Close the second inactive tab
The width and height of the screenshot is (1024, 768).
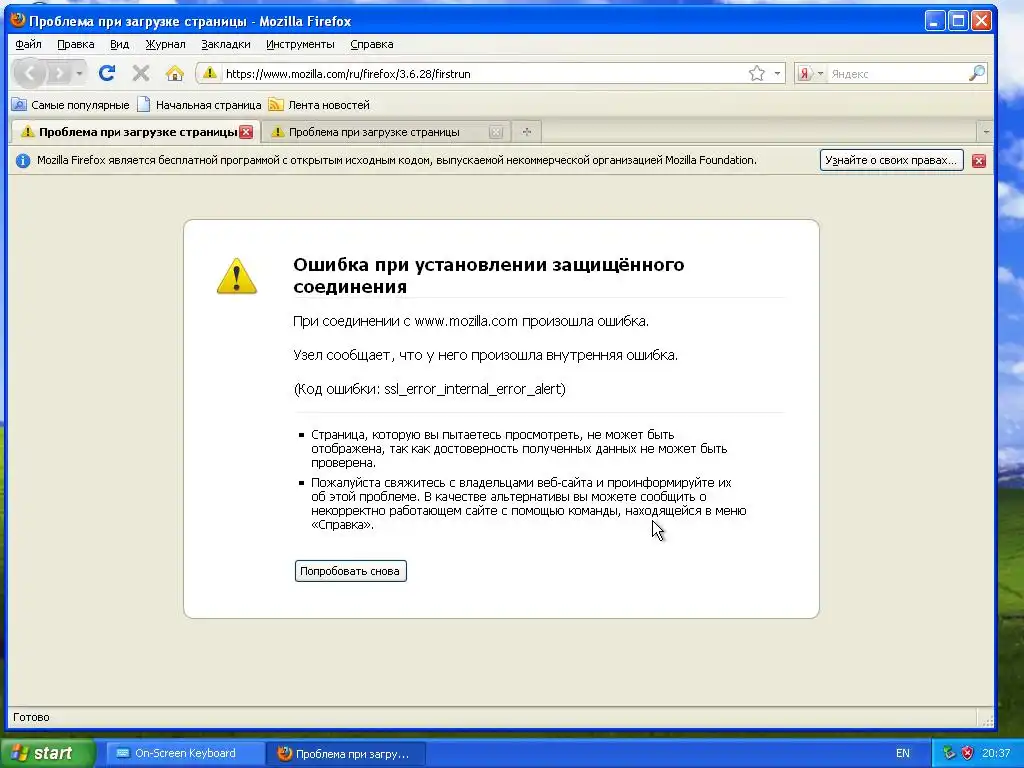coord(496,132)
